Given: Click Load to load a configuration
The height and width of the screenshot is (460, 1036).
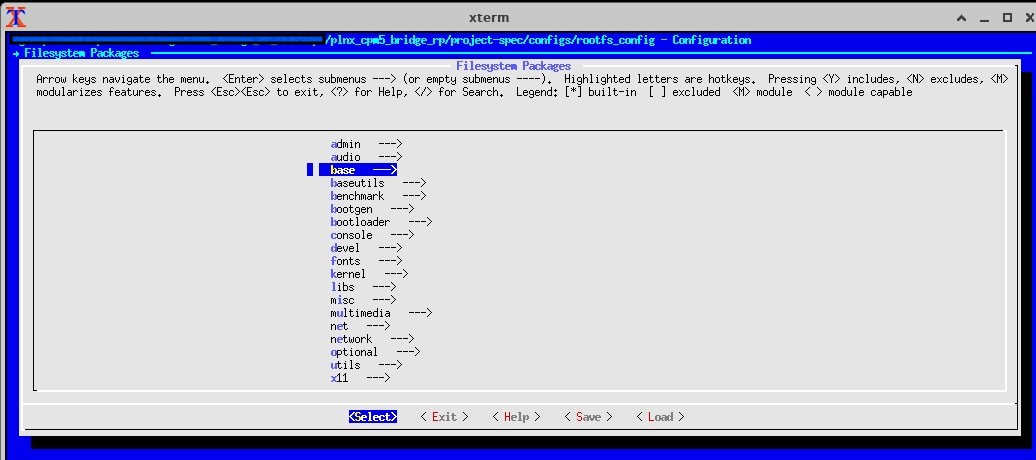Looking at the screenshot, I should [660, 417].
